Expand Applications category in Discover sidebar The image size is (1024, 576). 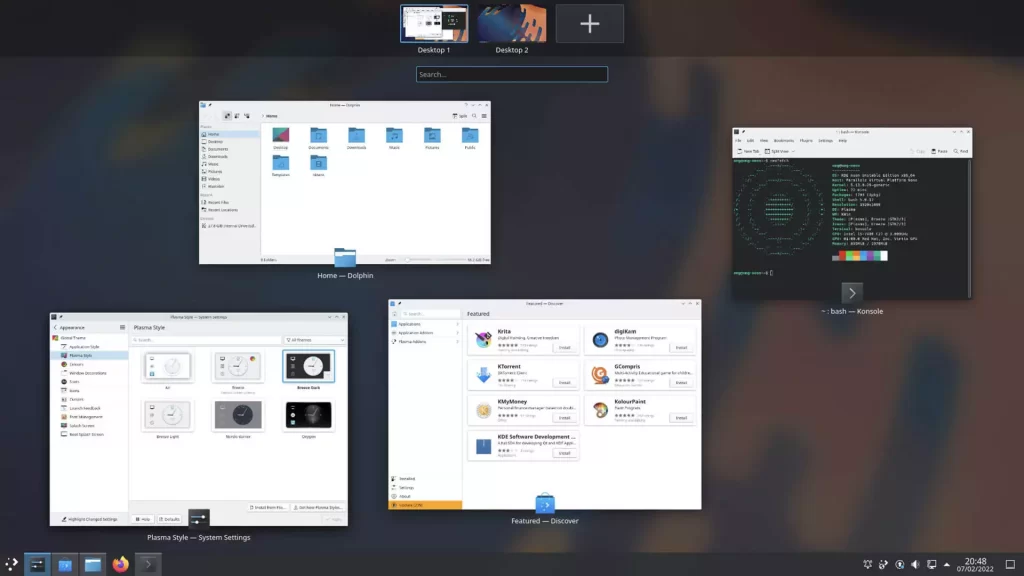click(426, 324)
